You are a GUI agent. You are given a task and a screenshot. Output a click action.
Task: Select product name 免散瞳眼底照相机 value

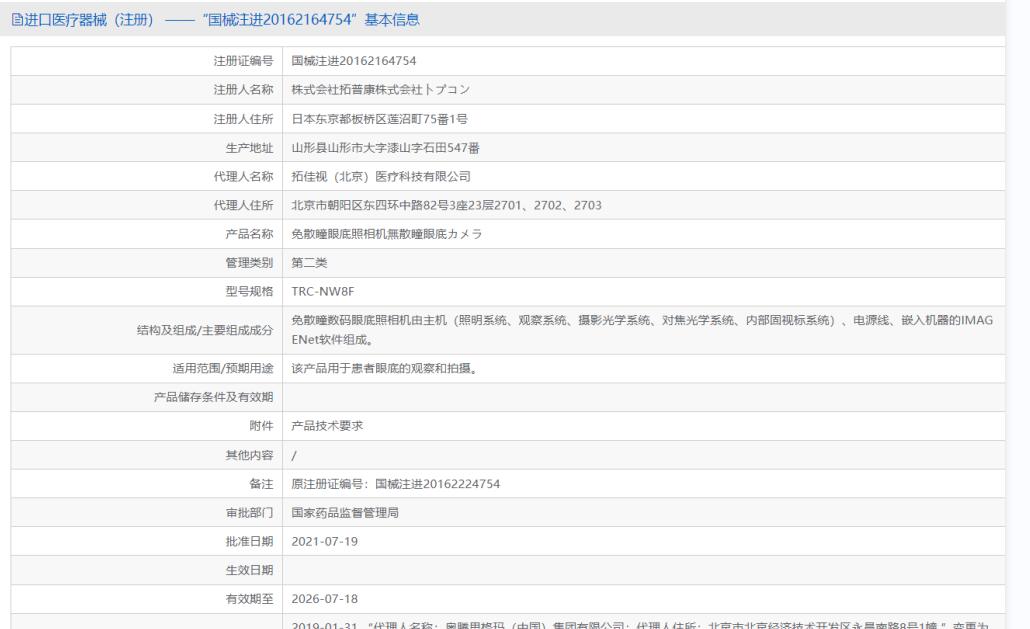386,234
